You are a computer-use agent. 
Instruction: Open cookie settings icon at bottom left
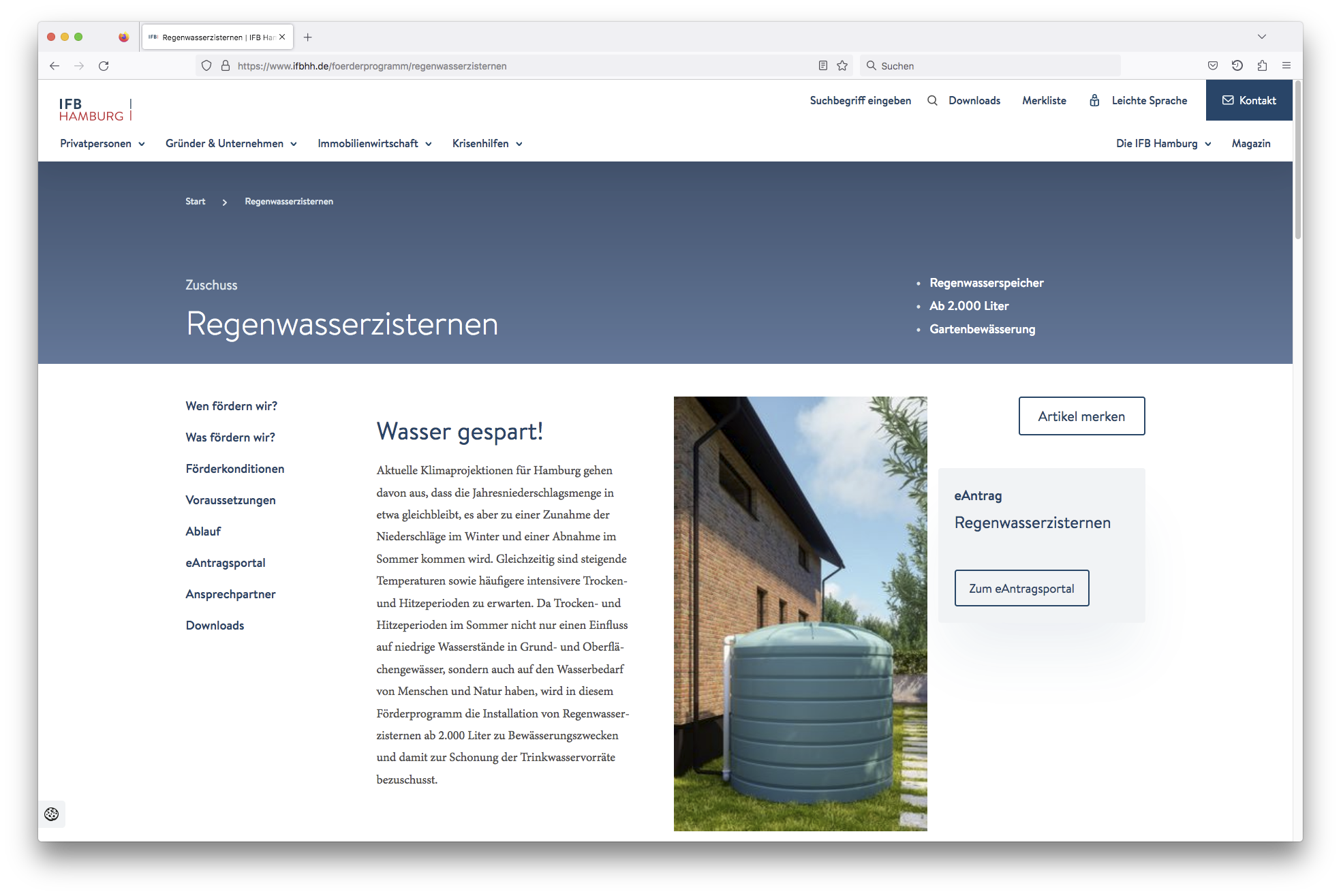(52, 814)
